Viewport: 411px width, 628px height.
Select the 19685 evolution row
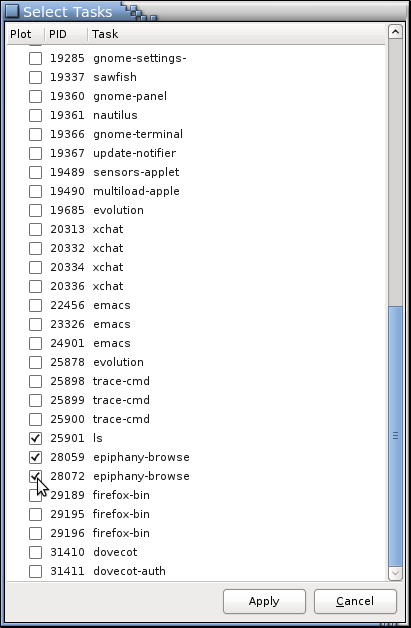tap(196, 210)
